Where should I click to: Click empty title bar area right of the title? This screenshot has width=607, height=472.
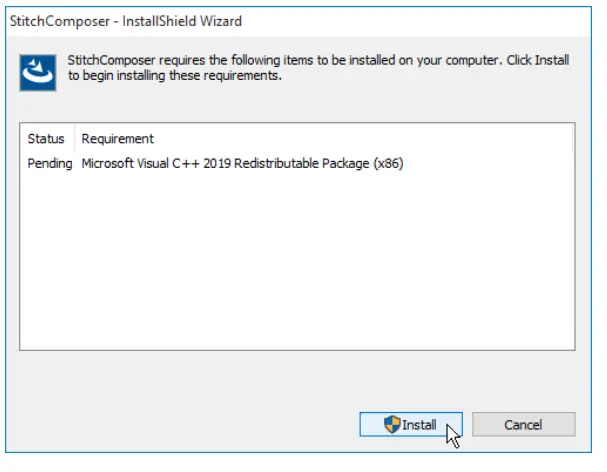tap(420, 20)
